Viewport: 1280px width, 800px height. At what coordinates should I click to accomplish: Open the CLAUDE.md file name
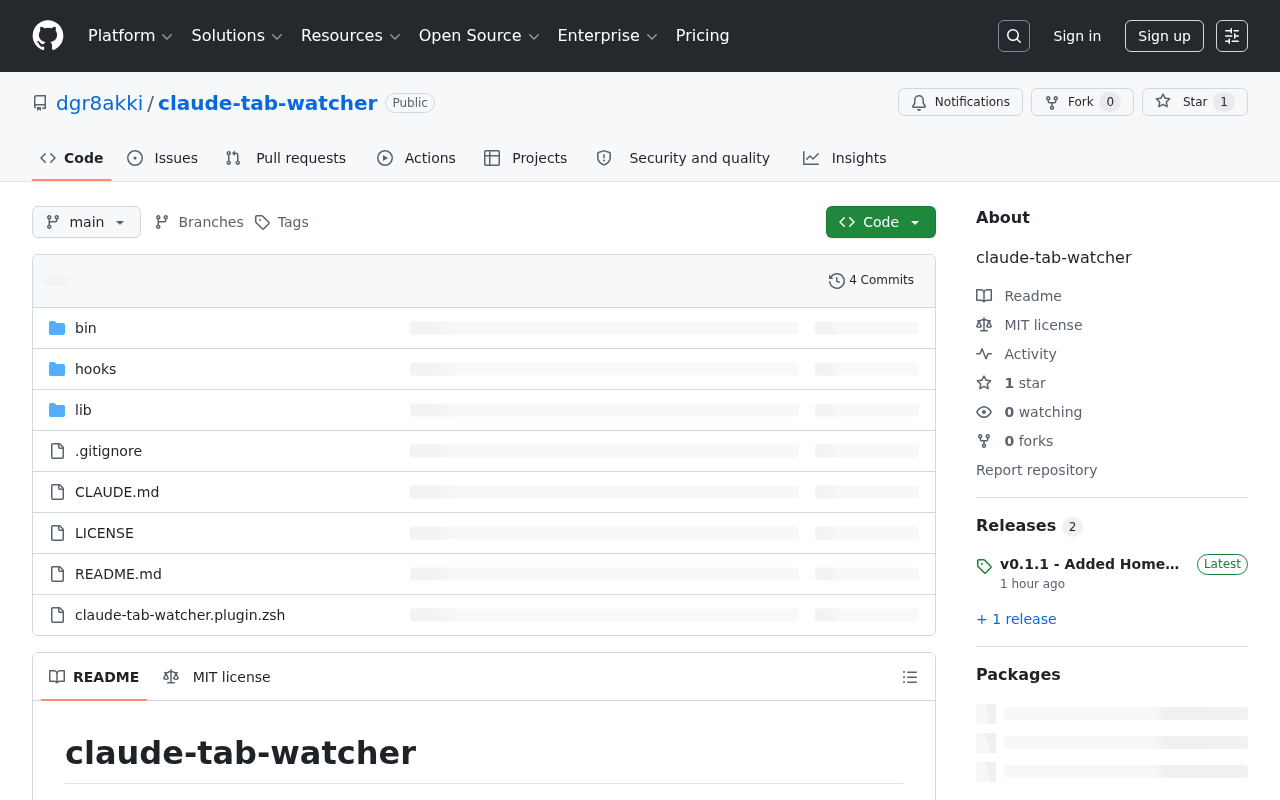pyautogui.click(x=117, y=492)
